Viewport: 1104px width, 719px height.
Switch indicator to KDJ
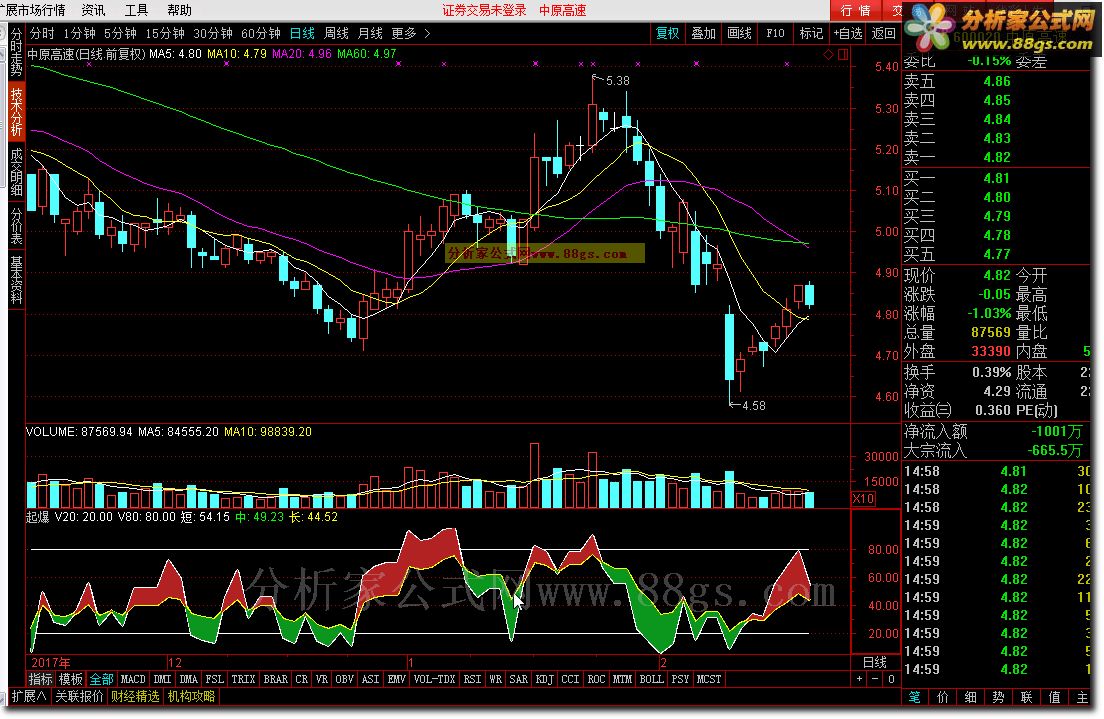click(x=544, y=680)
